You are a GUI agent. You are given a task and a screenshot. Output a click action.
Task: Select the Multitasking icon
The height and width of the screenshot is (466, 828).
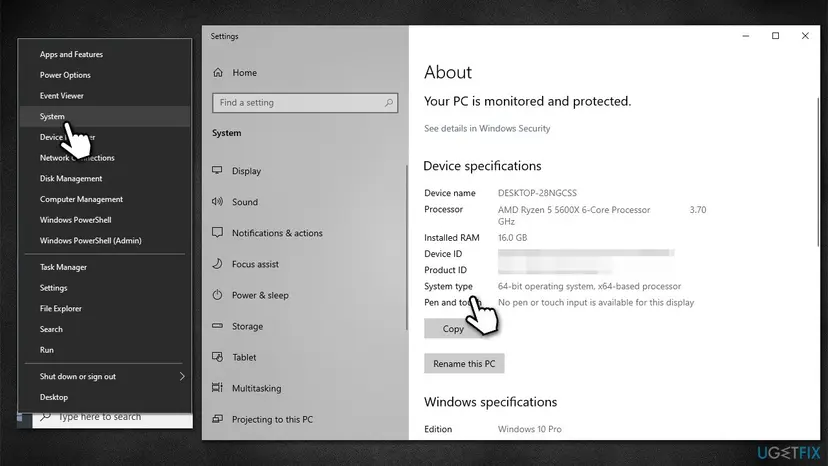pos(217,388)
